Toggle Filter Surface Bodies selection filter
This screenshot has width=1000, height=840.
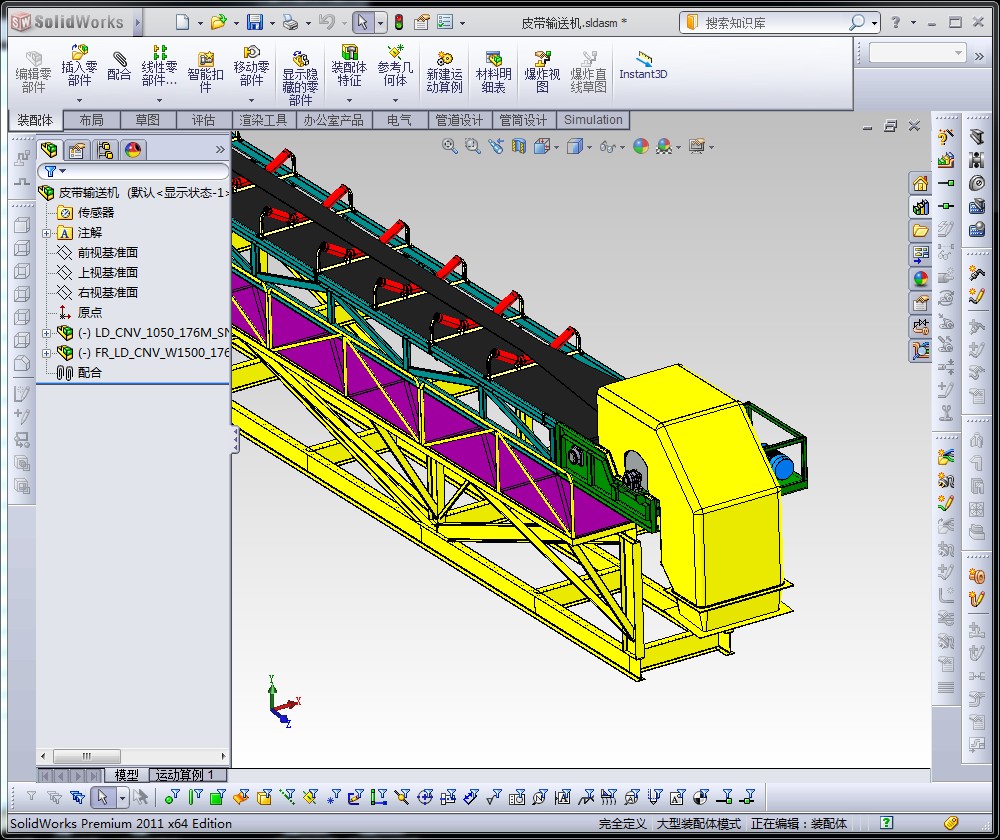(241, 797)
